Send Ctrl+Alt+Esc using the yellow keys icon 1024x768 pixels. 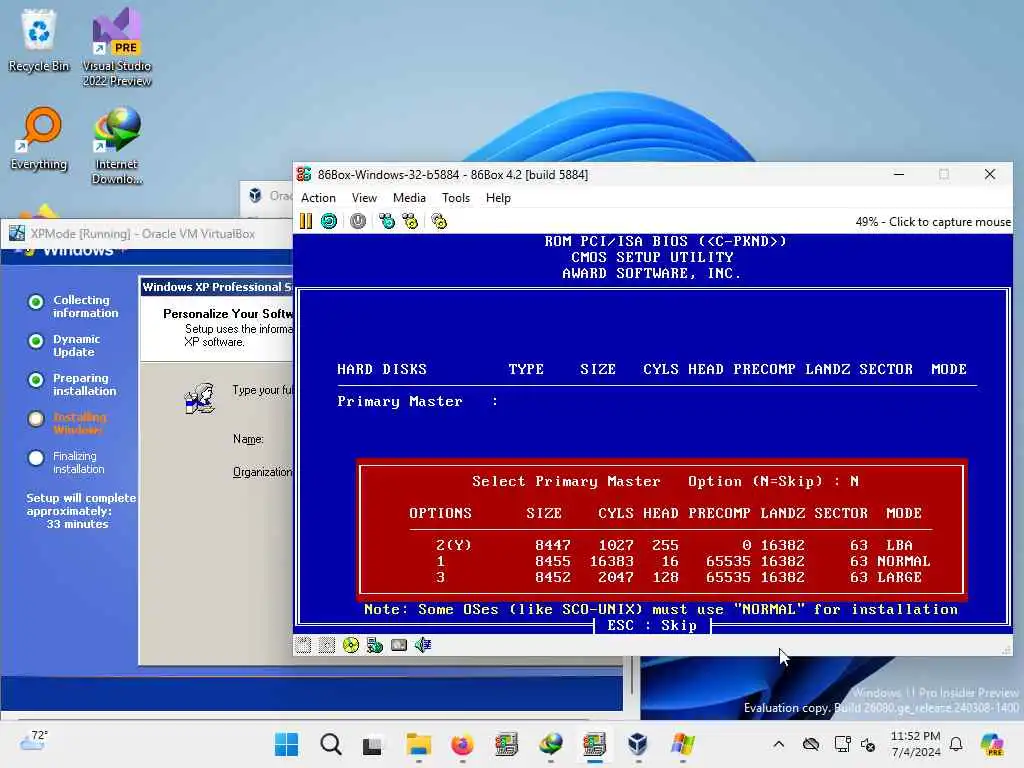point(410,221)
